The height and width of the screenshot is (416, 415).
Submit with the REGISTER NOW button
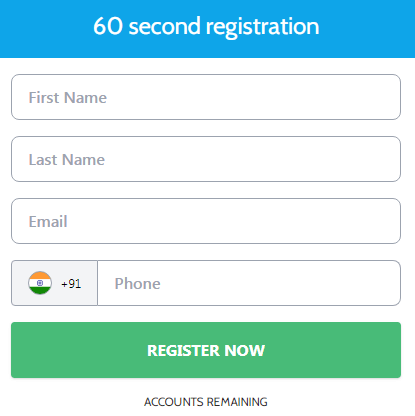point(206,350)
